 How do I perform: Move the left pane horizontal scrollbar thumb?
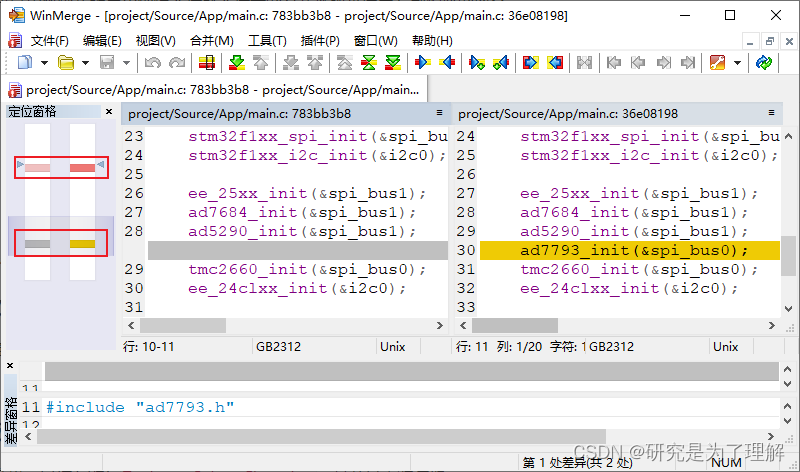click(x=183, y=326)
